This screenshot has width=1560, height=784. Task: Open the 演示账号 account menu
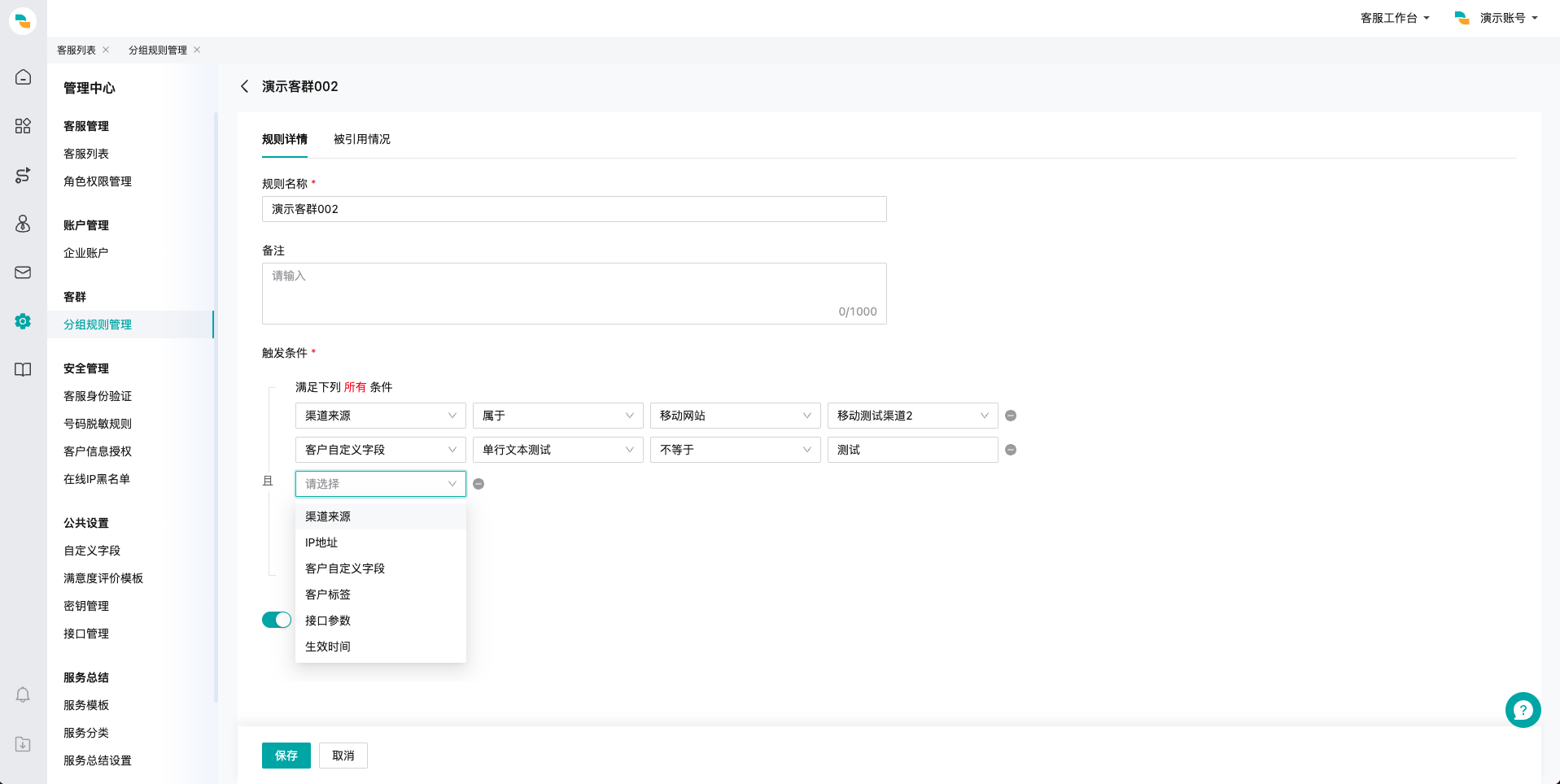click(1497, 18)
